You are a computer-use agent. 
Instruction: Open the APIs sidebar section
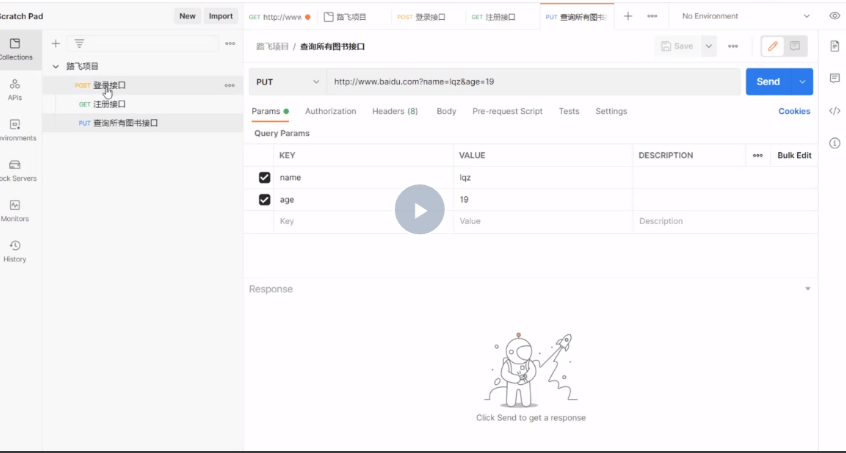coord(15,90)
